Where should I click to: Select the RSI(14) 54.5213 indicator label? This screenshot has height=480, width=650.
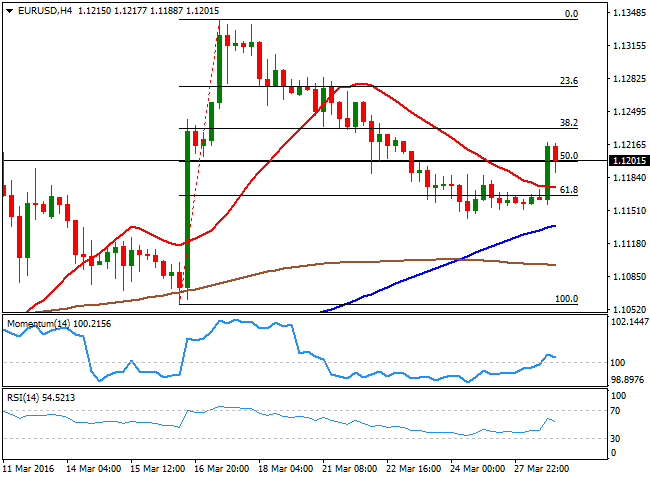coord(41,398)
